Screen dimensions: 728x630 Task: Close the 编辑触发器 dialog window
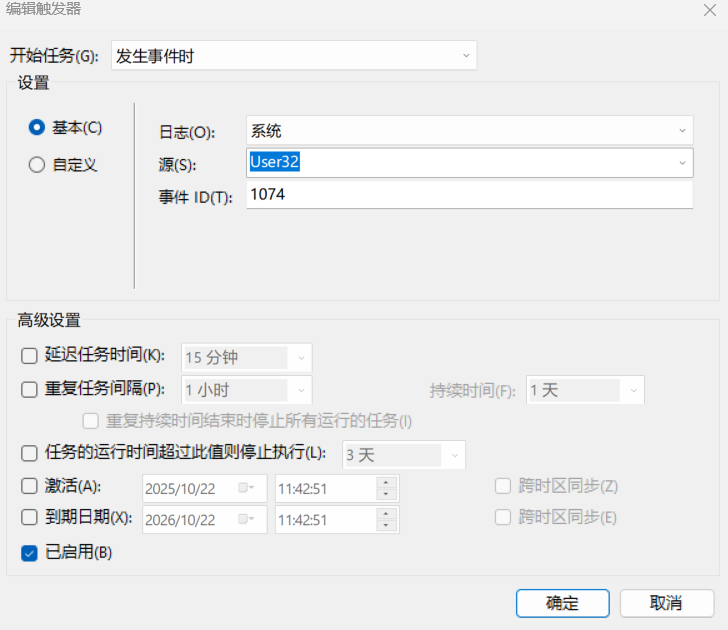point(709,9)
